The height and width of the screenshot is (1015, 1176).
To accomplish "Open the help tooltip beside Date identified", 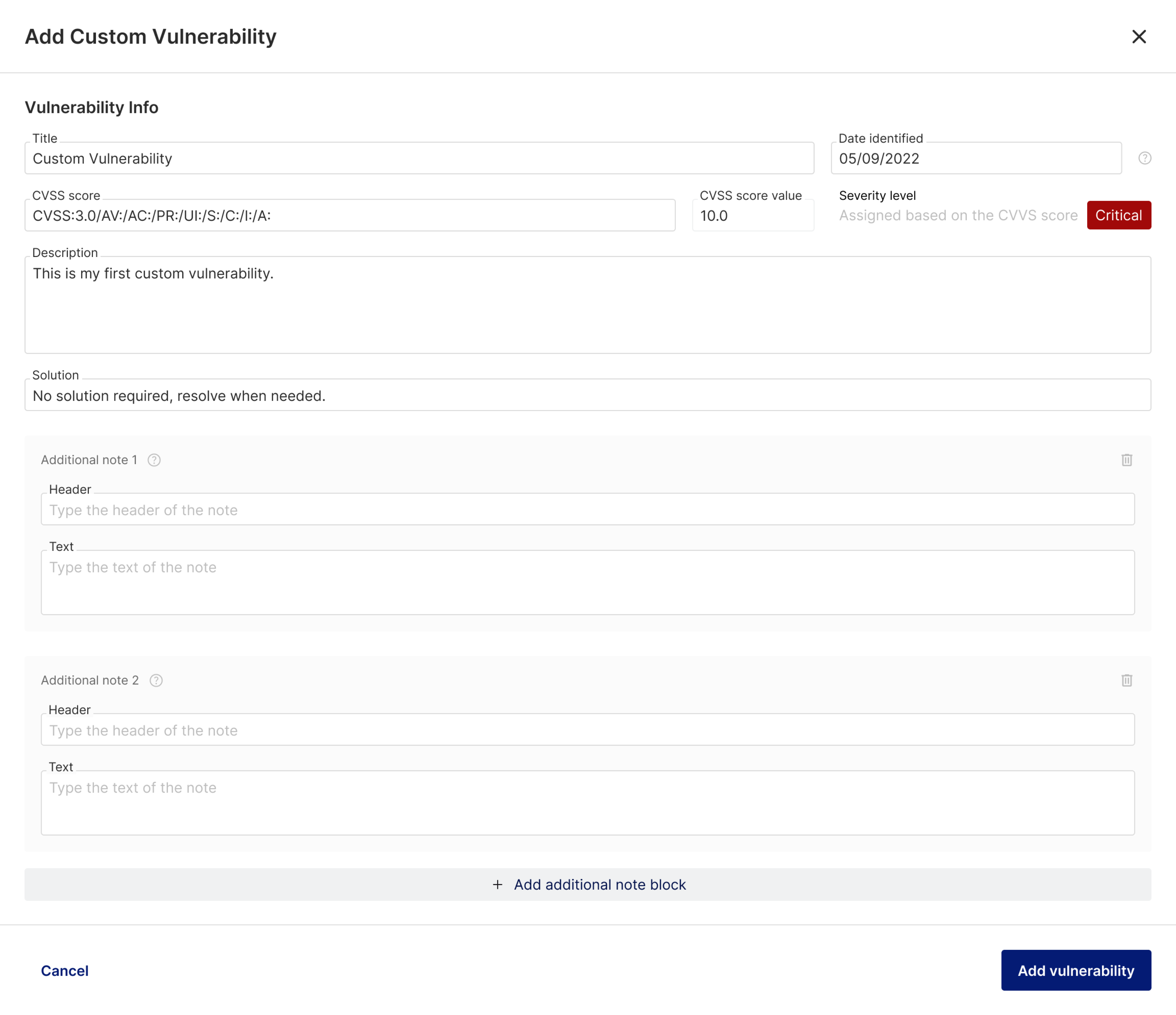I will click(1145, 158).
